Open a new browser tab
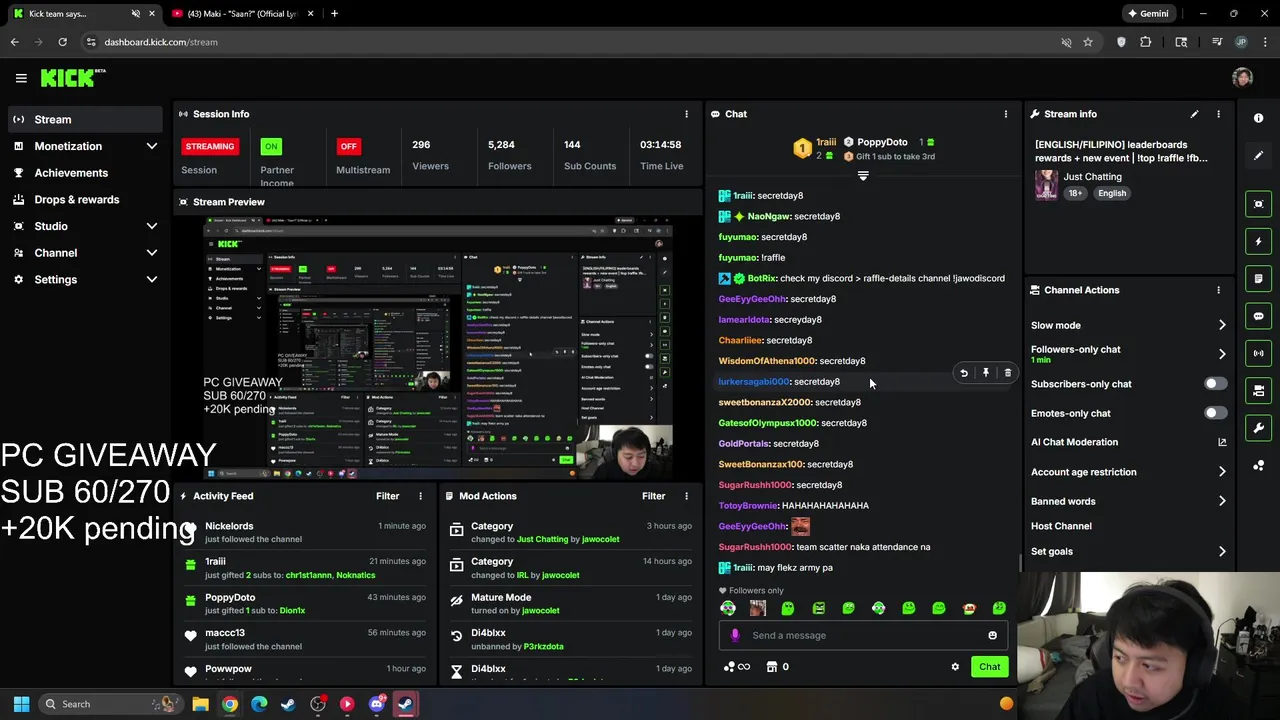Image resolution: width=1280 pixels, height=720 pixels. click(x=334, y=14)
